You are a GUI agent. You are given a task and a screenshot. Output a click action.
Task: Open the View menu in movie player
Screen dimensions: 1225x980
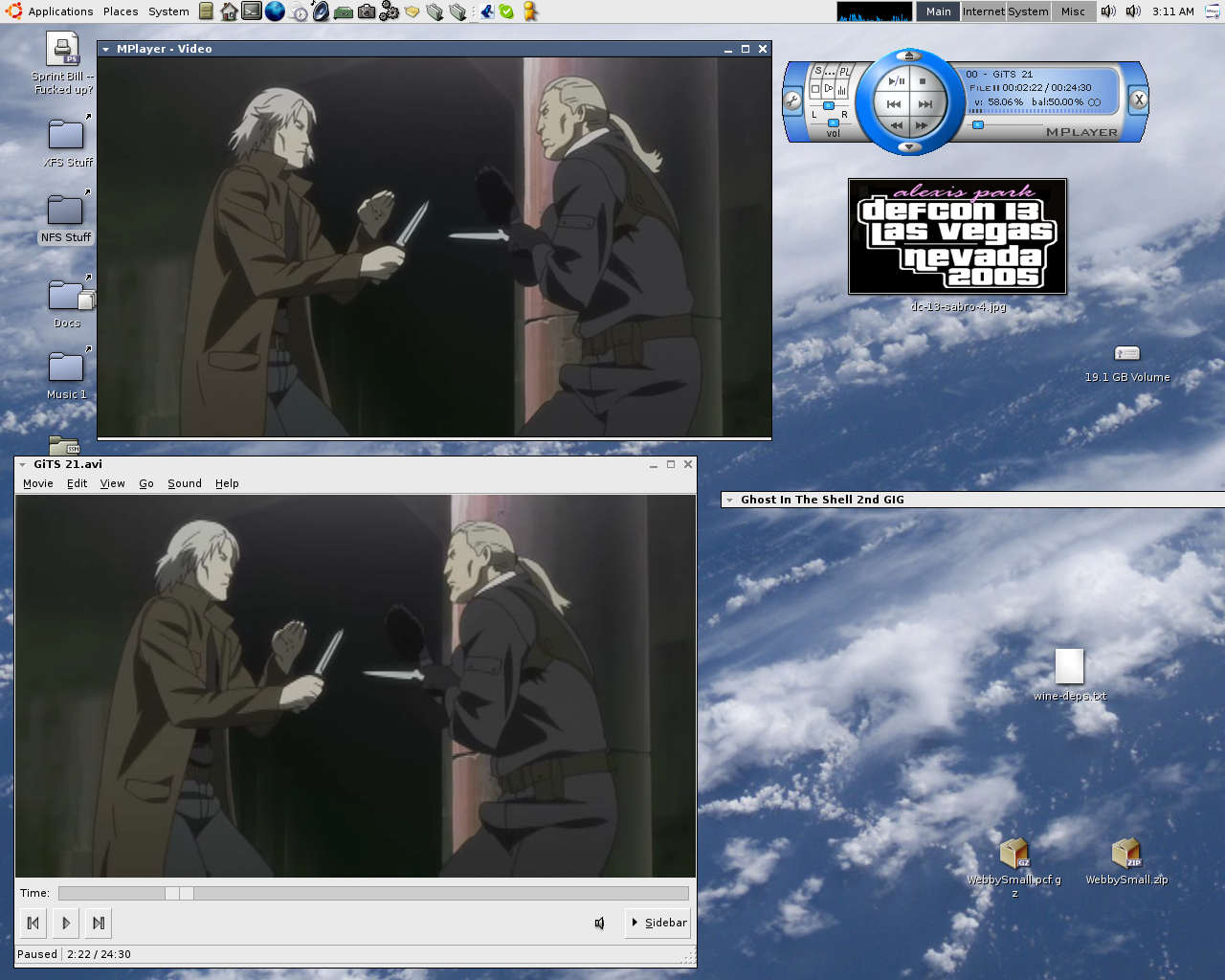click(x=113, y=483)
